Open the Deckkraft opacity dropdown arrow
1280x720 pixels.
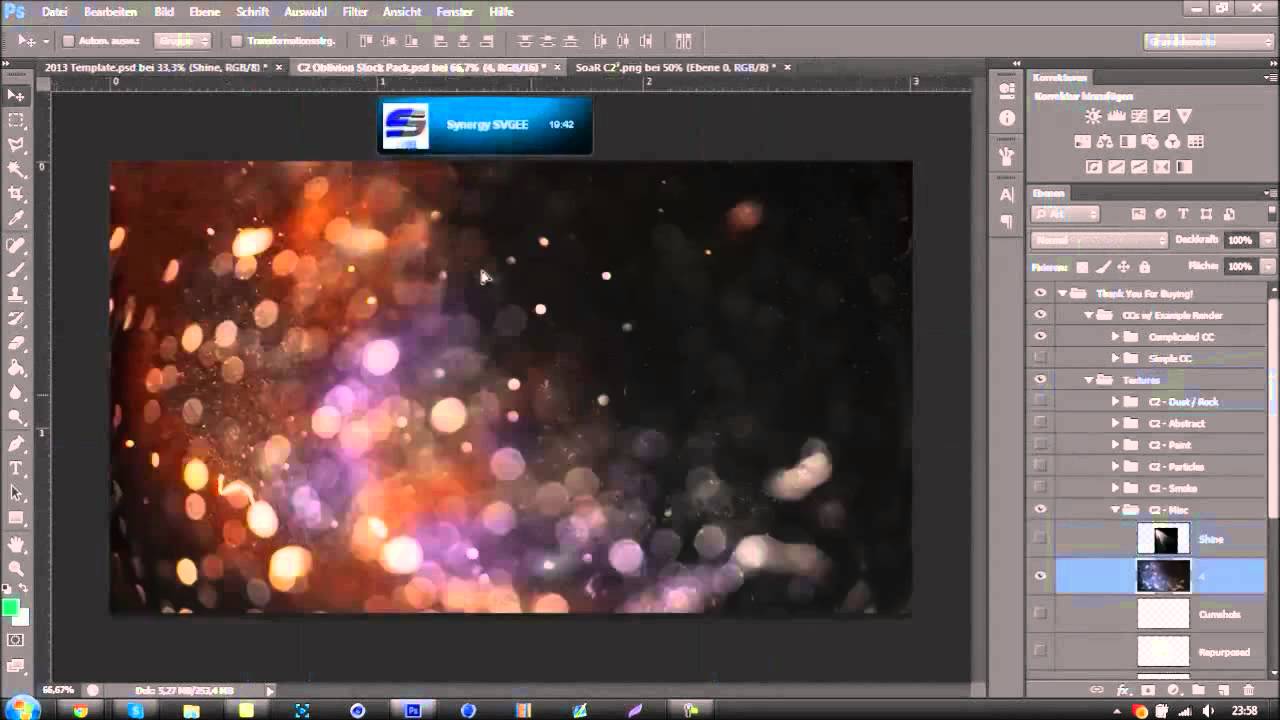pyautogui.click(x=1268, y=240)
